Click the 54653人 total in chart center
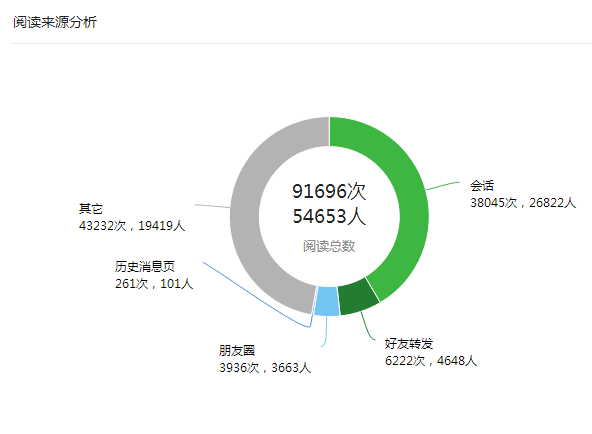The image size is (592, 434). [329, 216]
